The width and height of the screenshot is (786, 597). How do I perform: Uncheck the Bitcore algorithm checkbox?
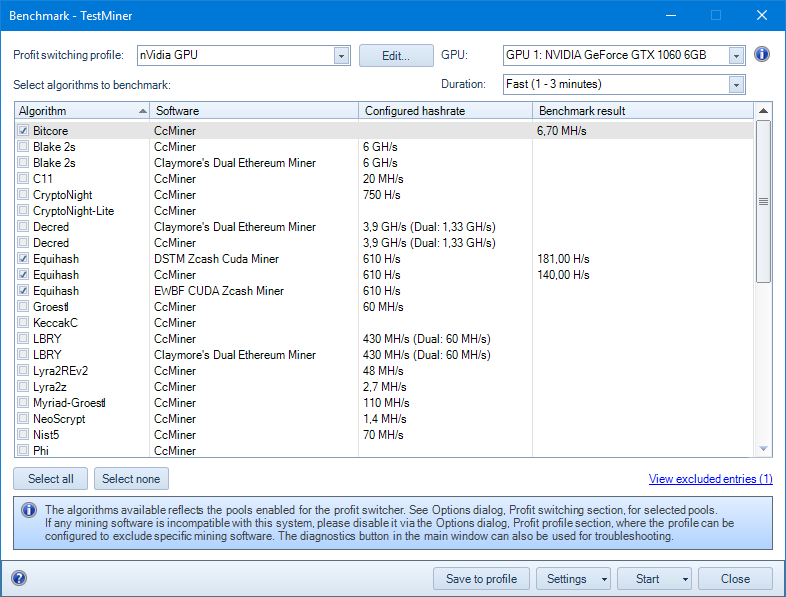click(x=23, y=130)
